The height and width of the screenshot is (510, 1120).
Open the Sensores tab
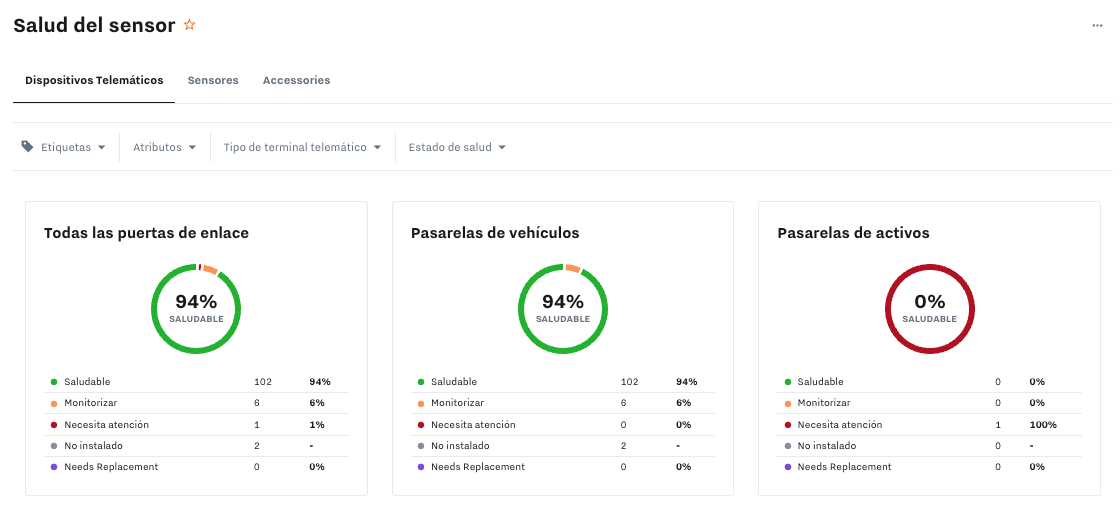pyautogui.click(x=213, y=81)
